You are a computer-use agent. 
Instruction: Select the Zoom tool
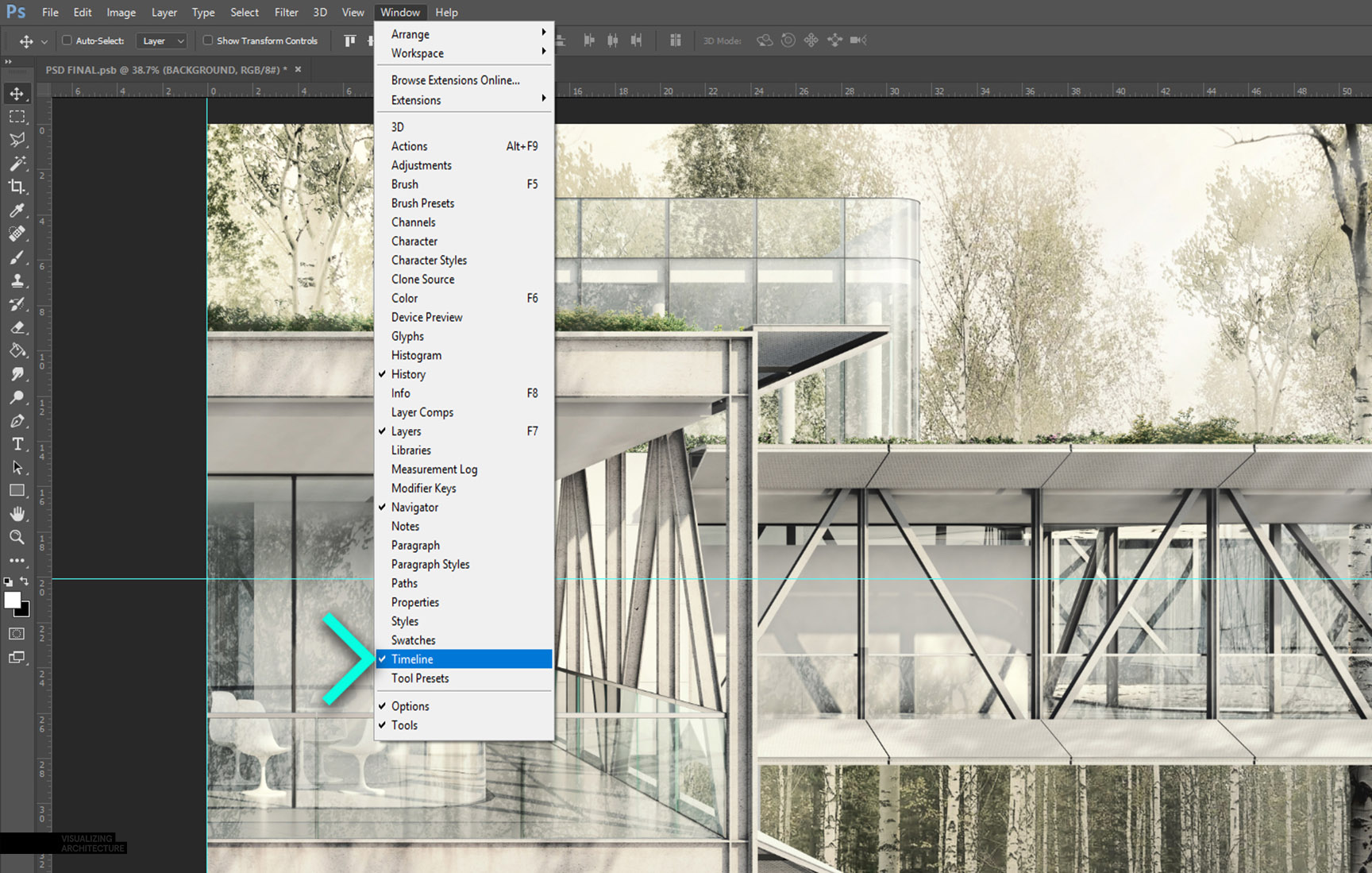17,538
